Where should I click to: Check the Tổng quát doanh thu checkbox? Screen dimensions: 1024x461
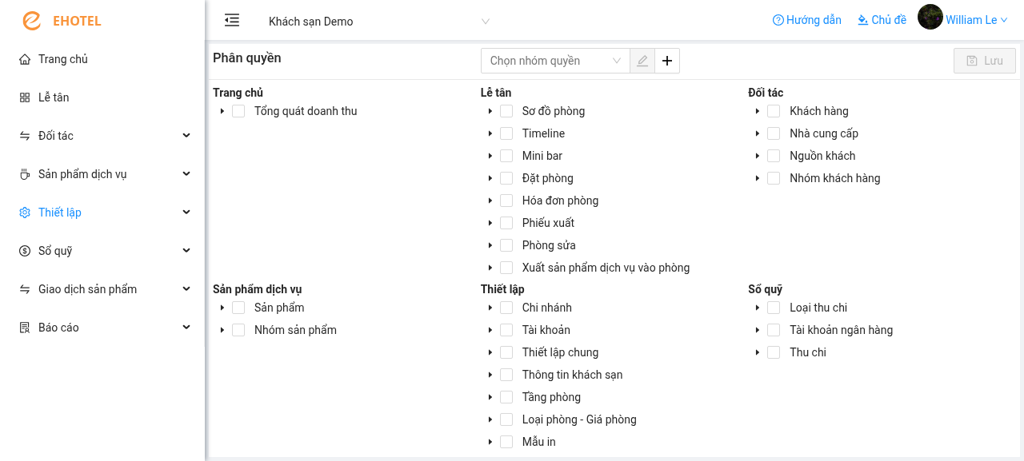pos(238,111)
